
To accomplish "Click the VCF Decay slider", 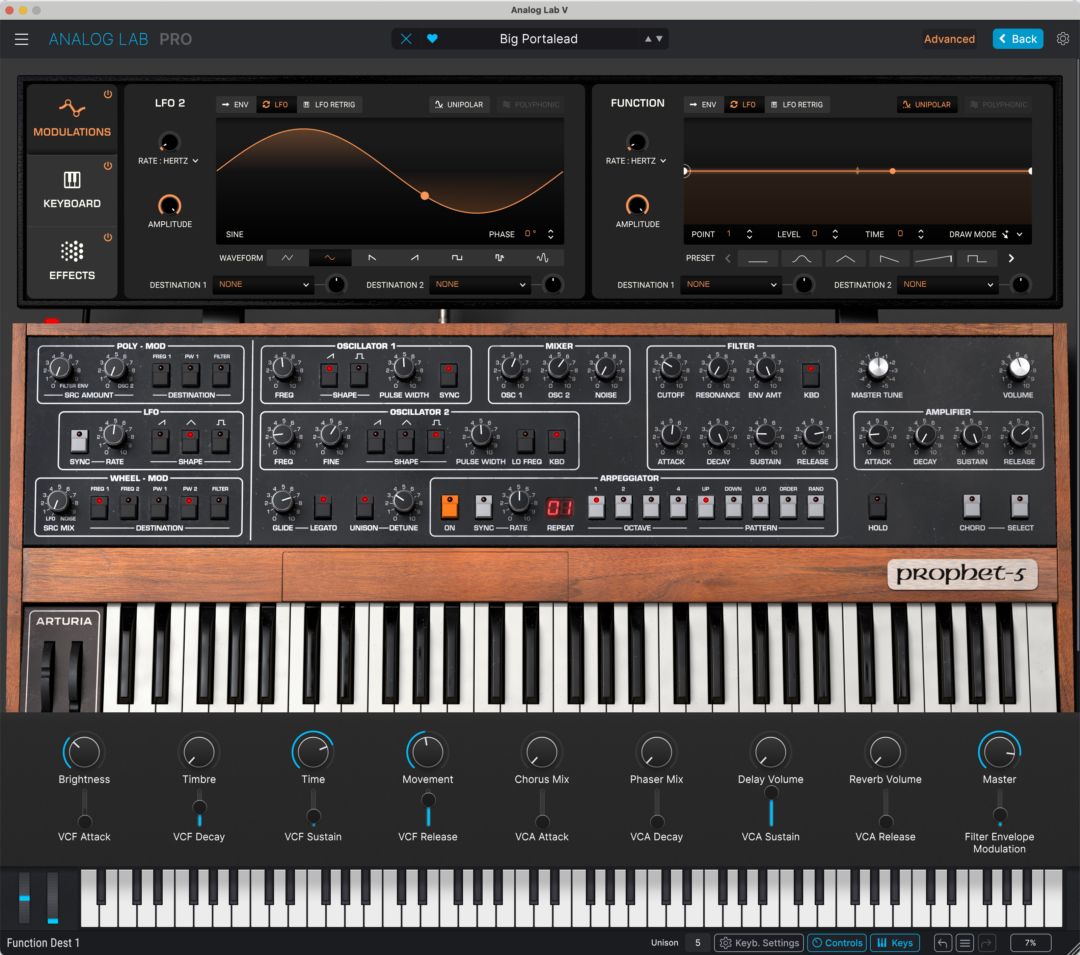I will click(199, 808).
